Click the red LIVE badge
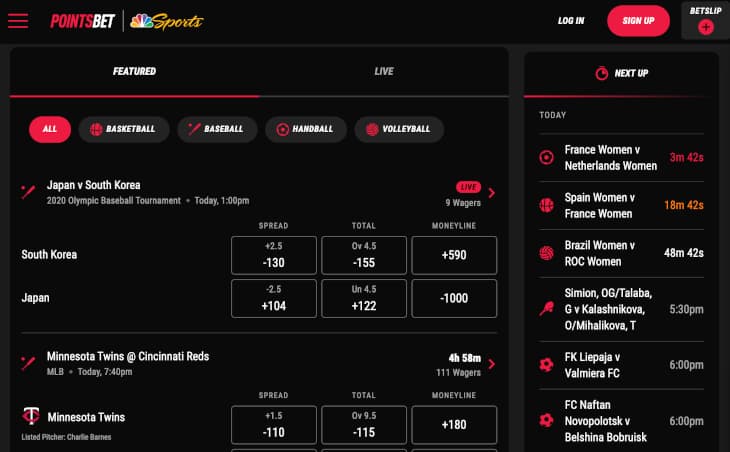This screenshot has height=452, width=730. click(x=468, y=187)
